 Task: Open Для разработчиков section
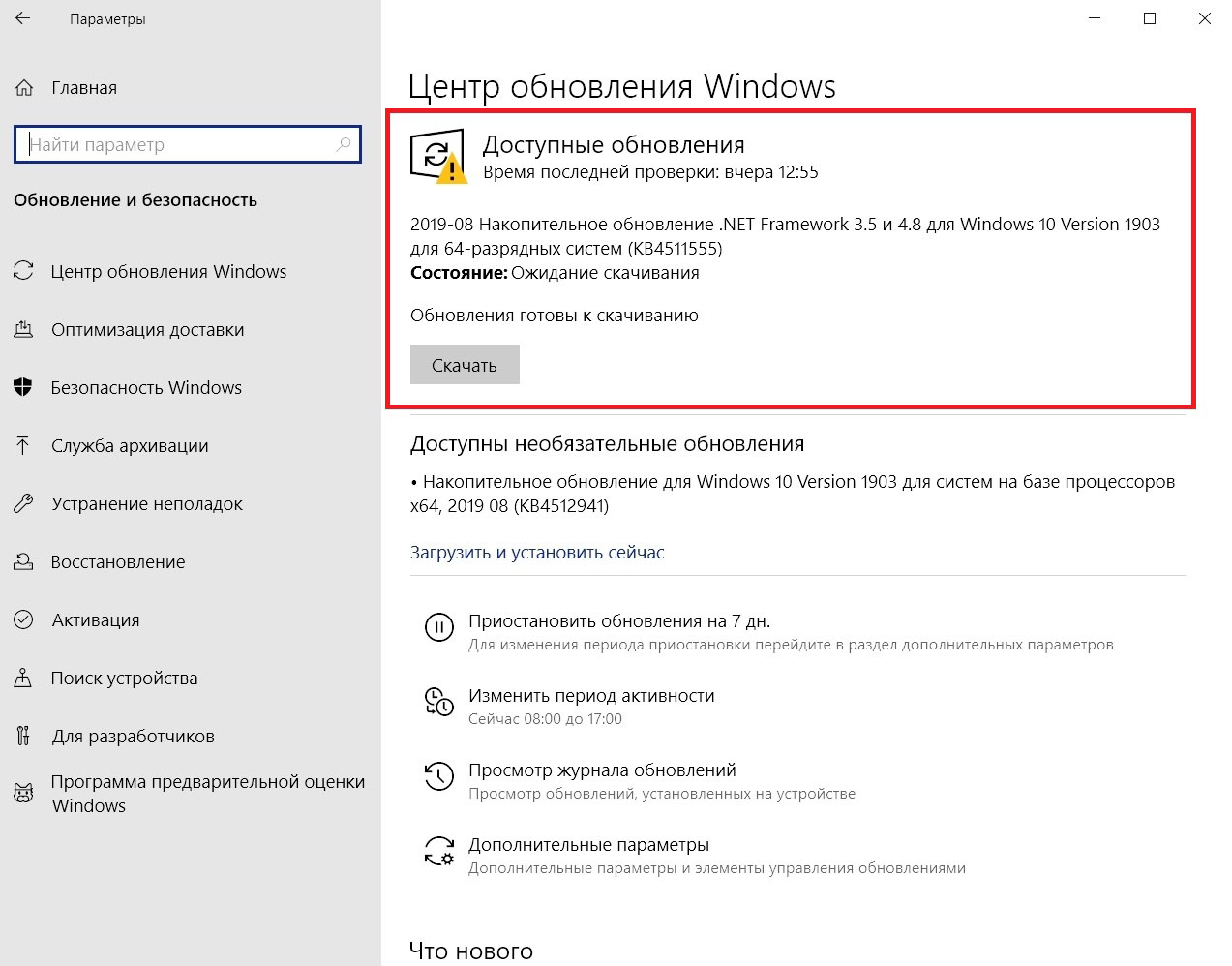133,736
